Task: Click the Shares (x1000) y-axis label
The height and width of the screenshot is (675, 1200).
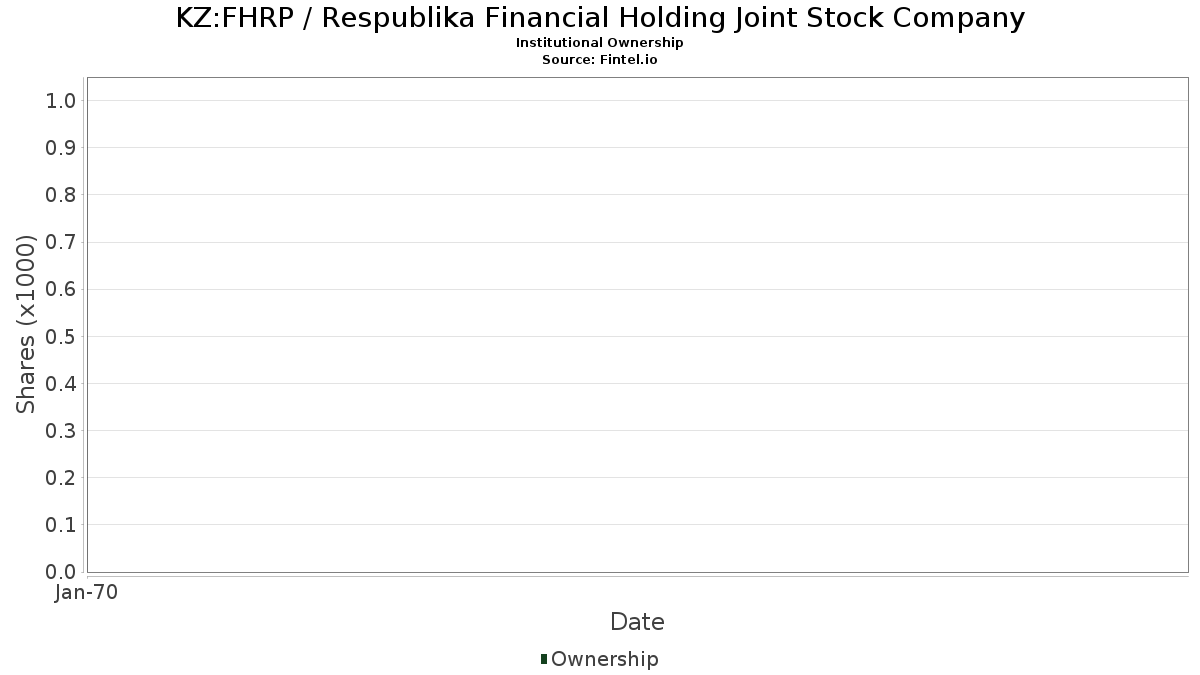Action: 26,325
